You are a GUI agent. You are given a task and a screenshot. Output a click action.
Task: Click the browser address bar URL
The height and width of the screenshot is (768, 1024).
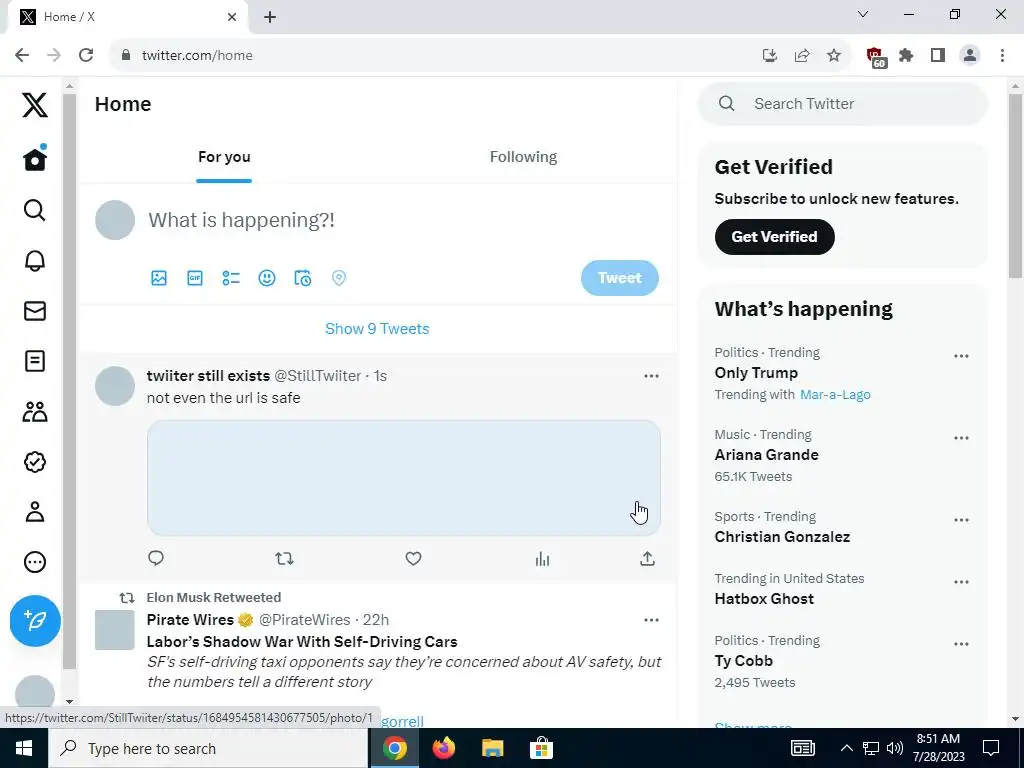click(x=197, y=56)
